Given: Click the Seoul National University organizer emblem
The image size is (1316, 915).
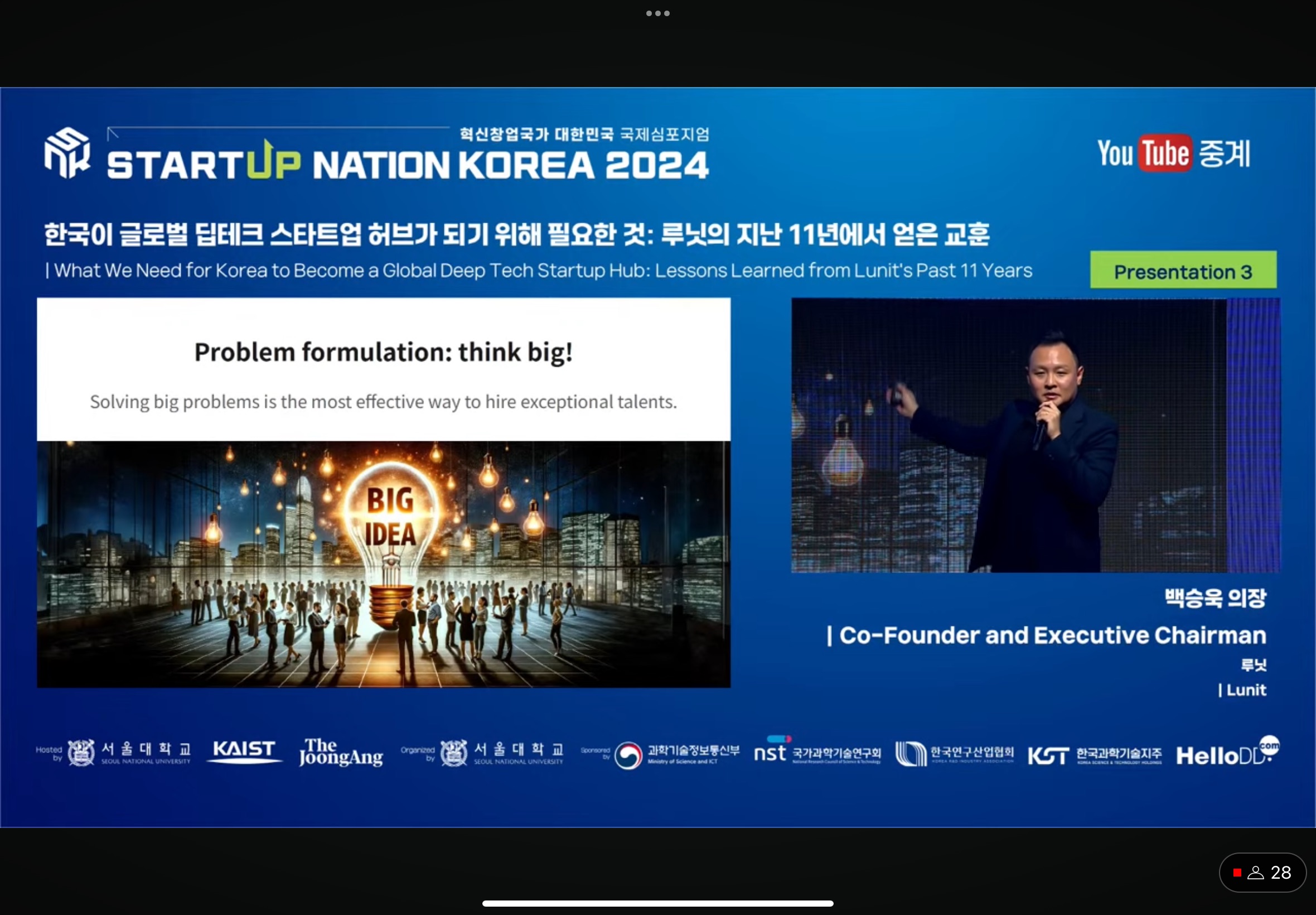Looking at the screenshot, I should coord(454,753).
